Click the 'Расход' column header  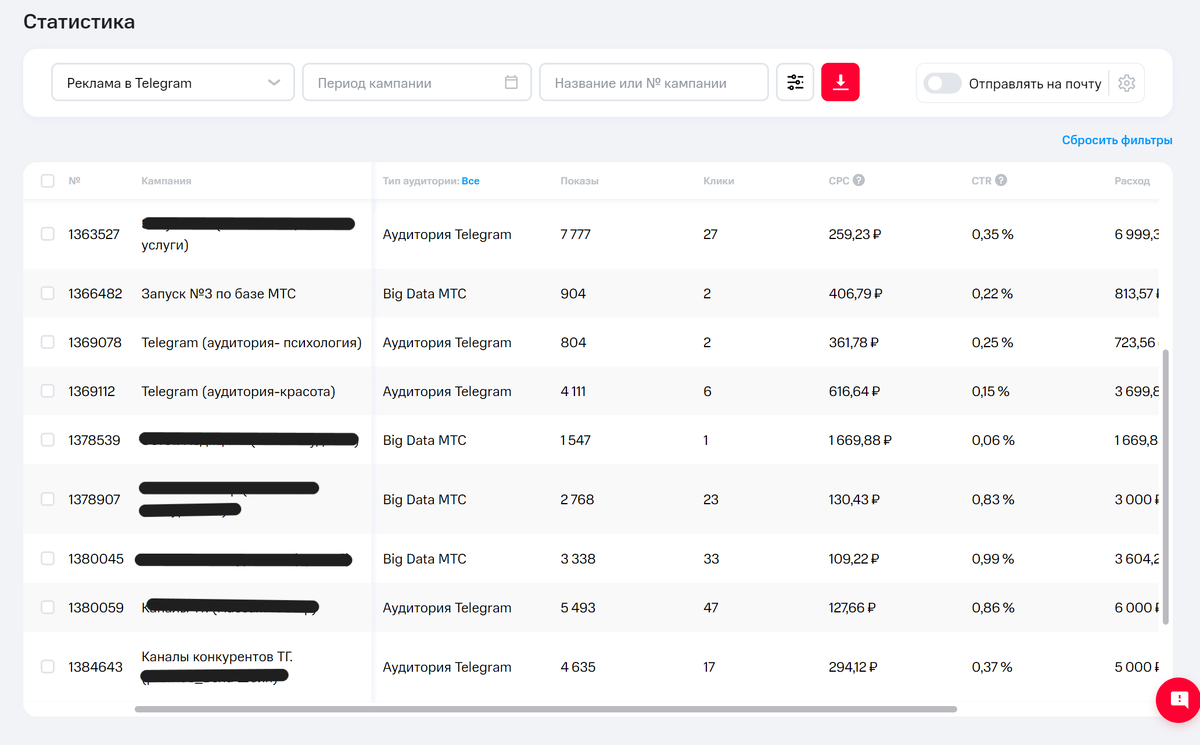(x=1132, y=181)
